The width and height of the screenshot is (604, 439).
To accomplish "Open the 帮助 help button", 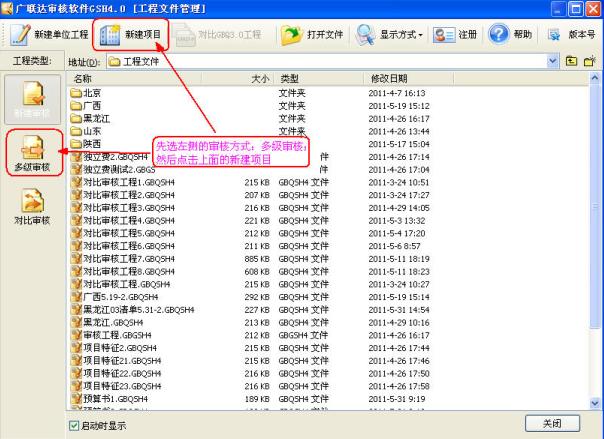I will pos(512,35).
